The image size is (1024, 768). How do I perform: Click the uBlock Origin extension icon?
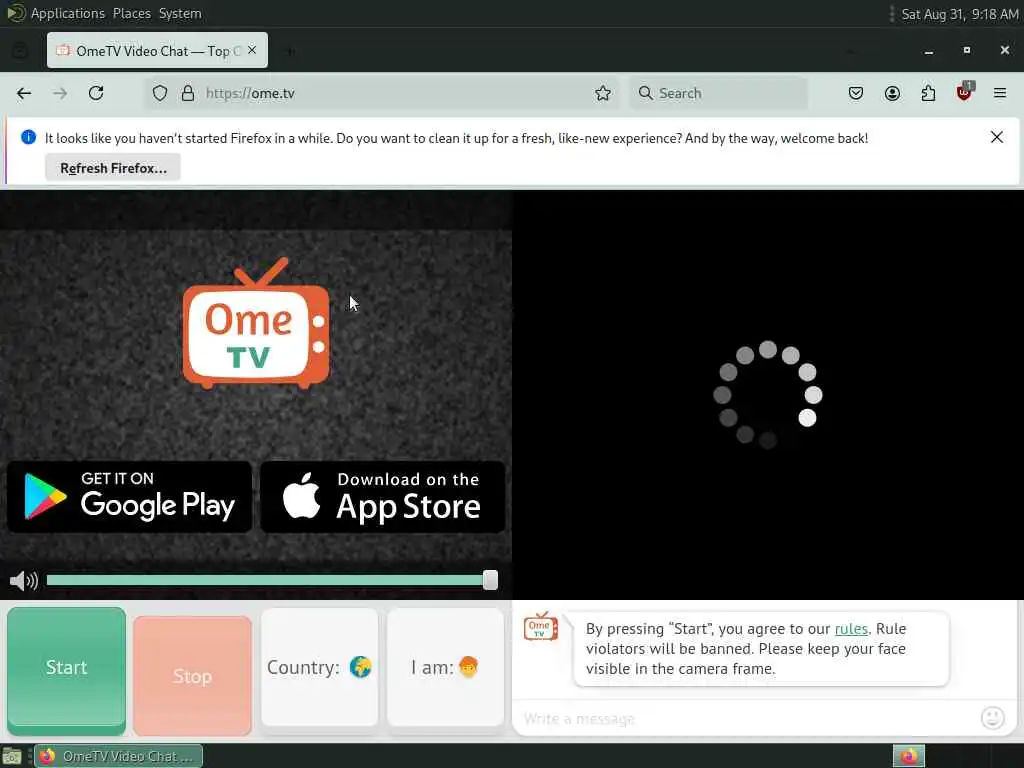tap(965, 92)
